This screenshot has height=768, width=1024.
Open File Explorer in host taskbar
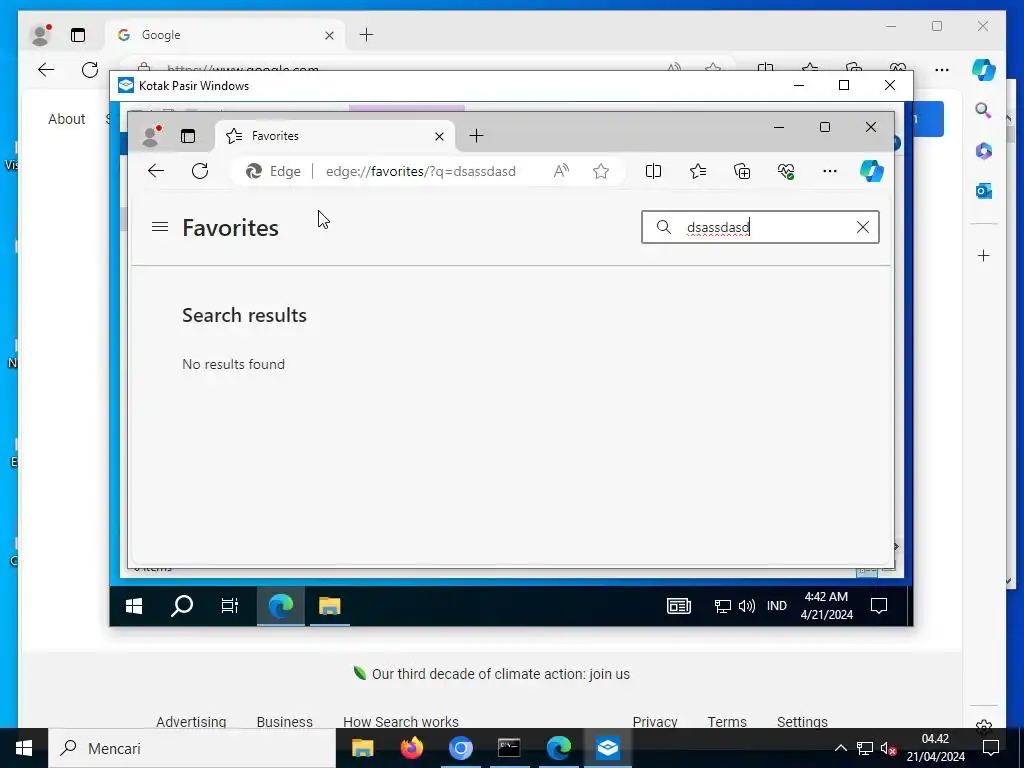362,748
